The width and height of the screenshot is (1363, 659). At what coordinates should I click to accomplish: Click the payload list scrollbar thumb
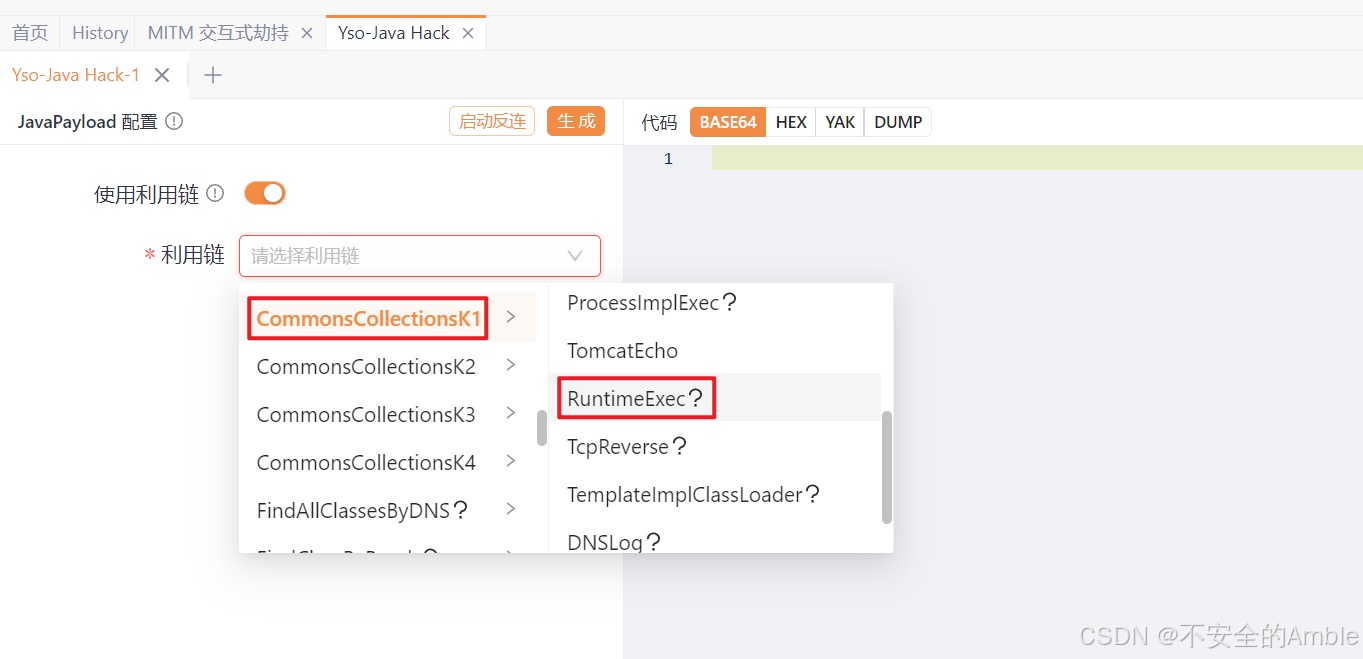887,467
